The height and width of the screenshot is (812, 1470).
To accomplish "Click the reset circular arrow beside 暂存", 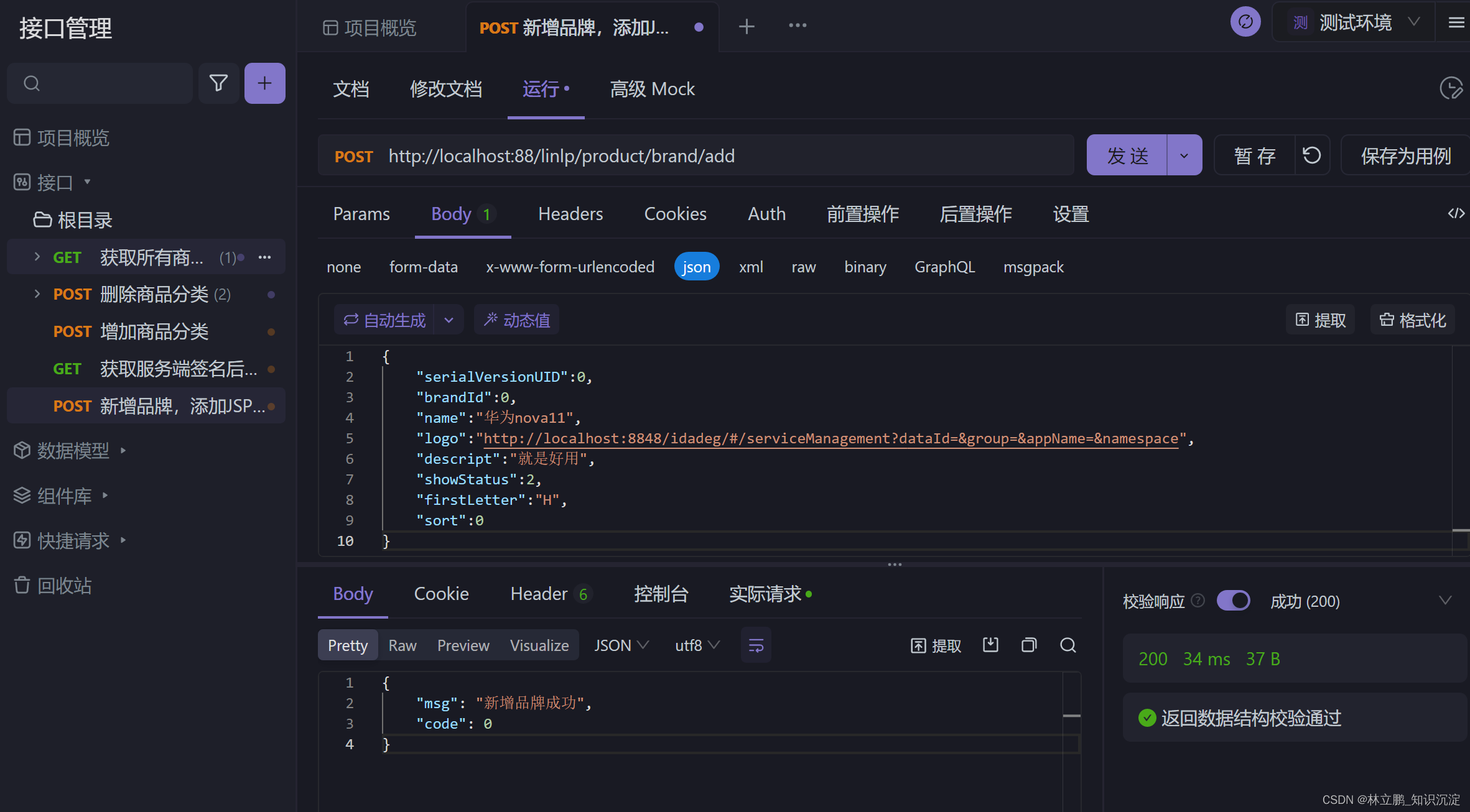I will coord(1312,155).
